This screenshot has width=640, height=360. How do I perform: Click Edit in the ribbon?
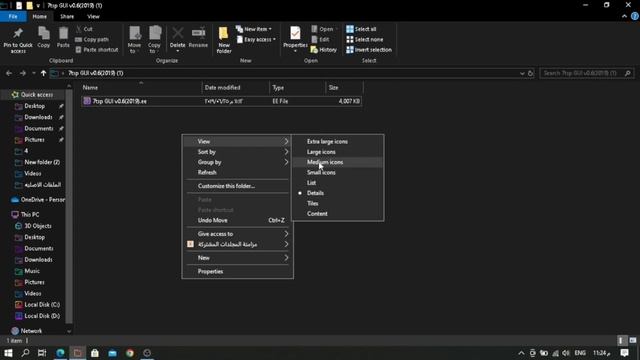tap(320, 40)
